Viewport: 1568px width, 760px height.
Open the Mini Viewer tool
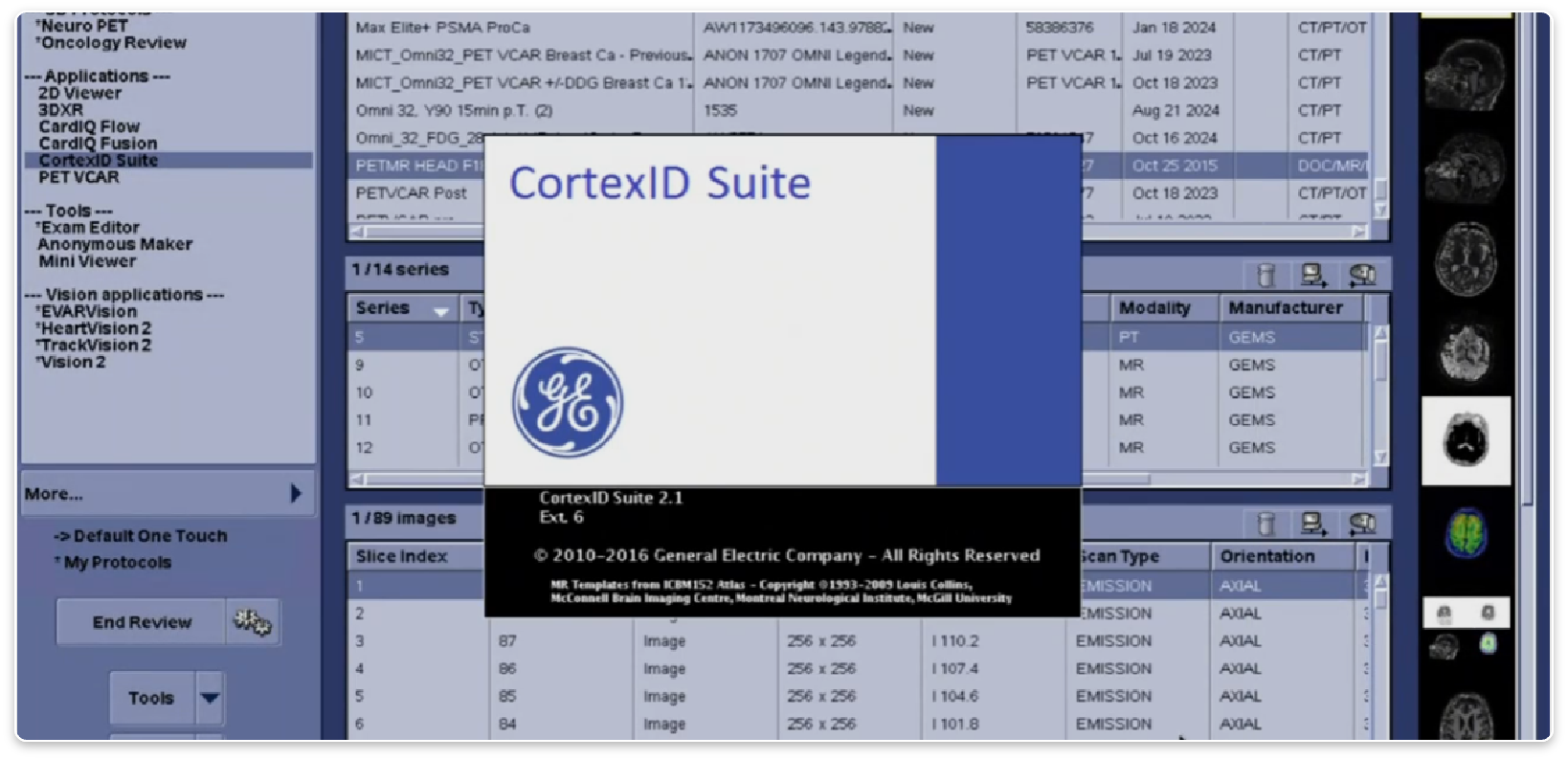87,261
